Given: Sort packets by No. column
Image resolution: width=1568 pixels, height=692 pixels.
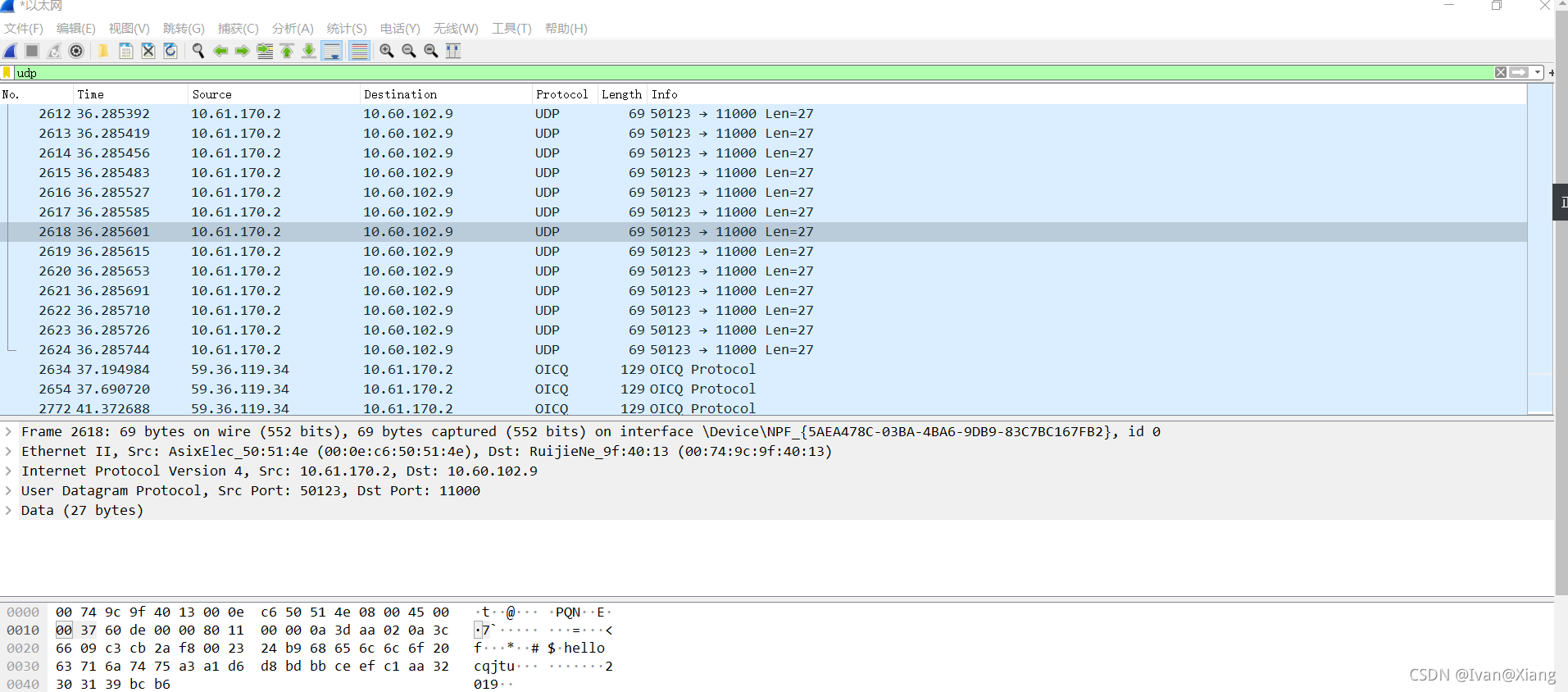Looking at the screenshot, I should (37, 94).
